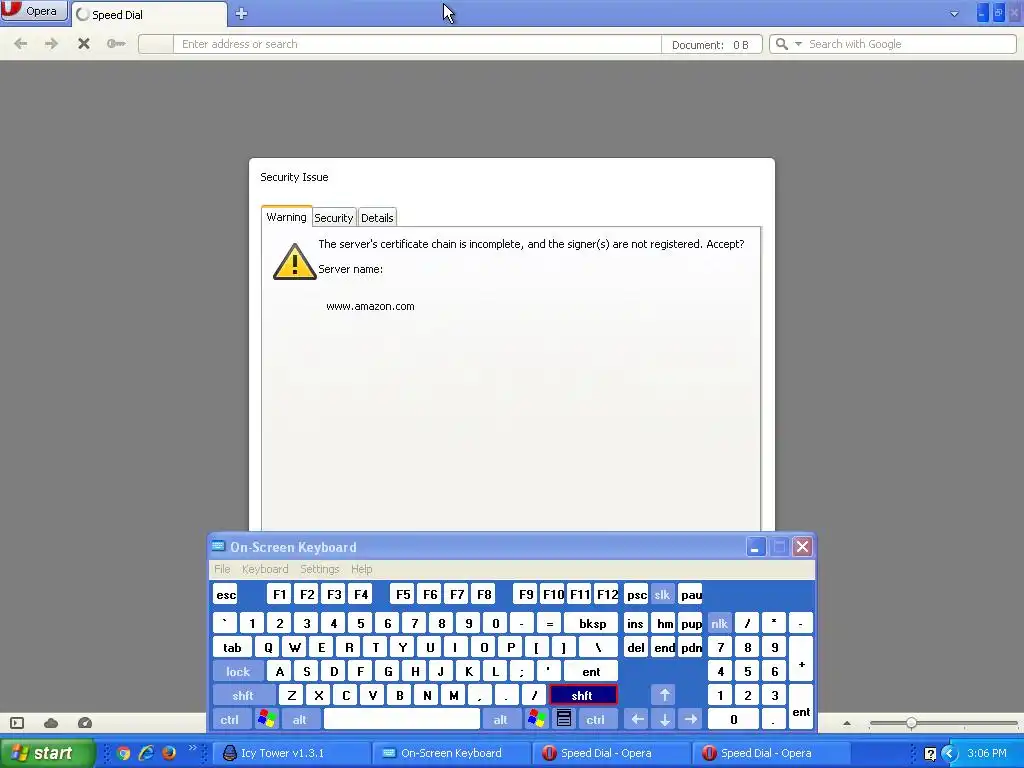Toggle the Opera panels icon in status bar

(x=17, y=722)
